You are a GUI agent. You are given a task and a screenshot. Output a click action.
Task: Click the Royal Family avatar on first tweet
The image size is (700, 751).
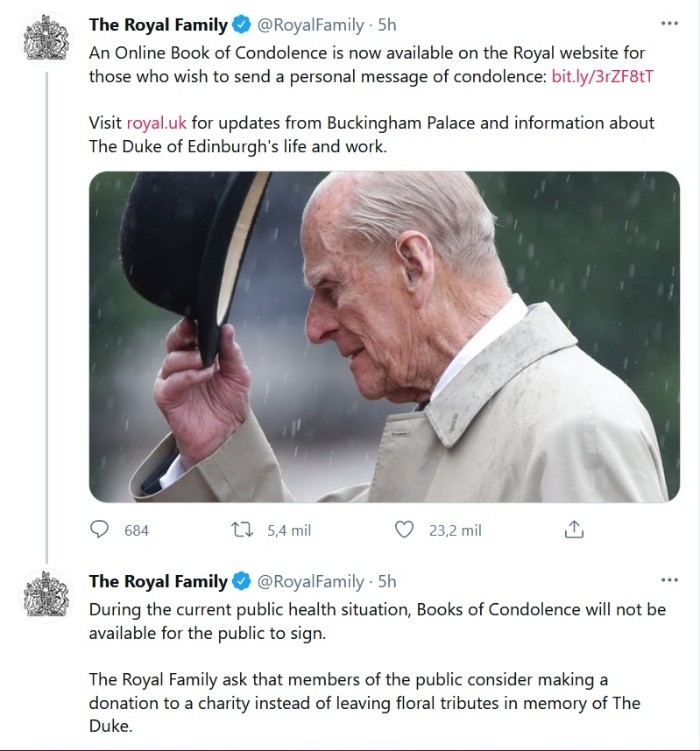(x=45, y=38)
